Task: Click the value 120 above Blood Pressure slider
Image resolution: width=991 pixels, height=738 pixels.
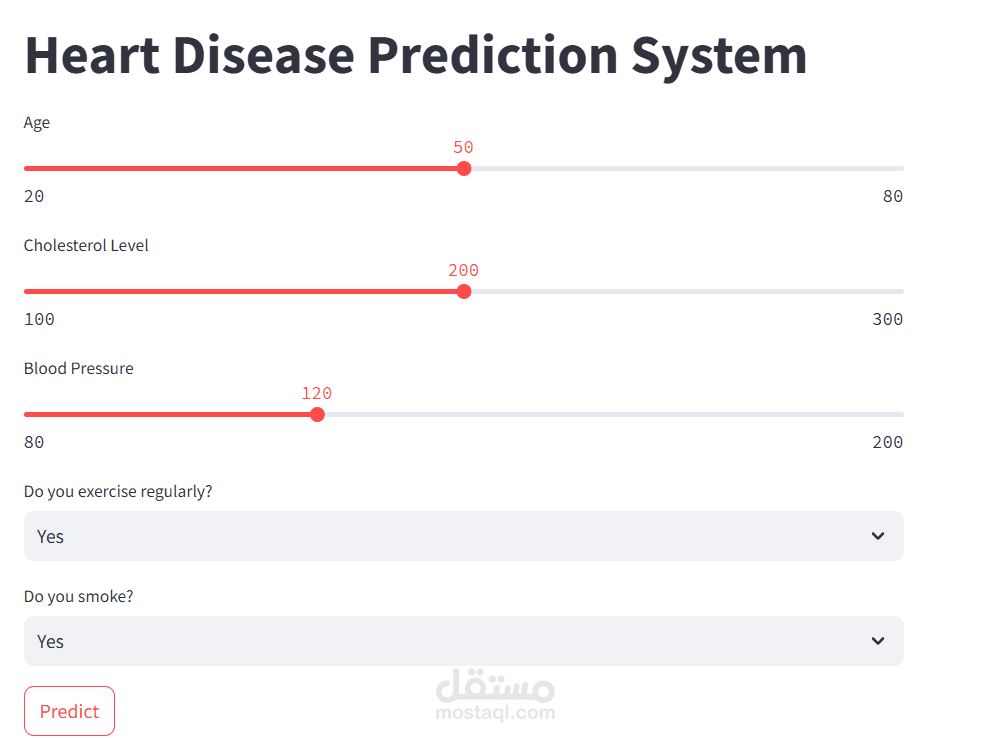Action: tap(316, 393)
